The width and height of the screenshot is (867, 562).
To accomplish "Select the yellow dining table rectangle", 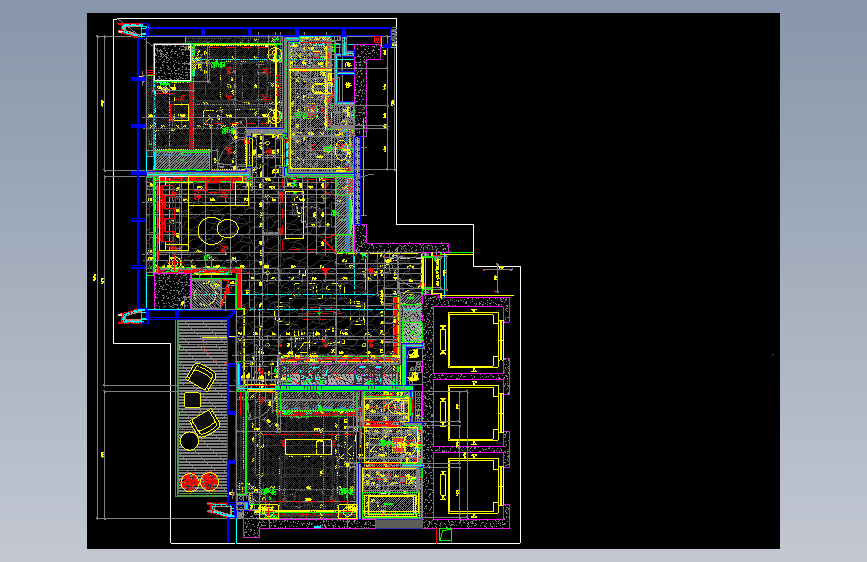I will (x=294, y=215).
